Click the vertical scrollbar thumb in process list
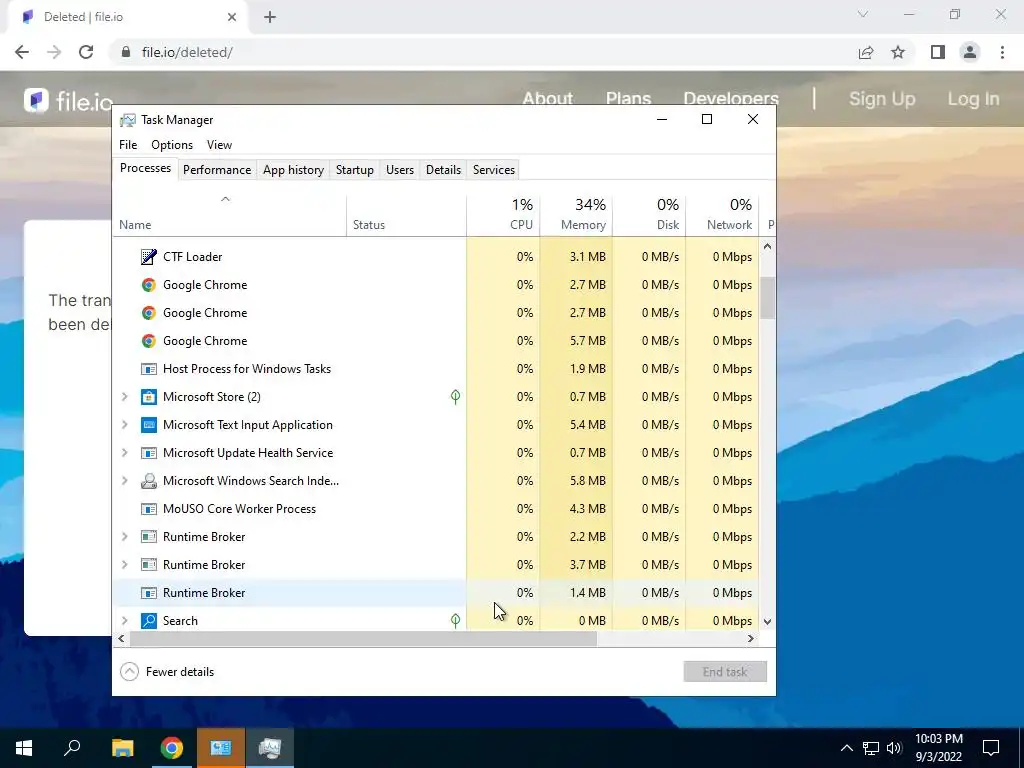The image size is (1024, 768). (x=767, y=298)
